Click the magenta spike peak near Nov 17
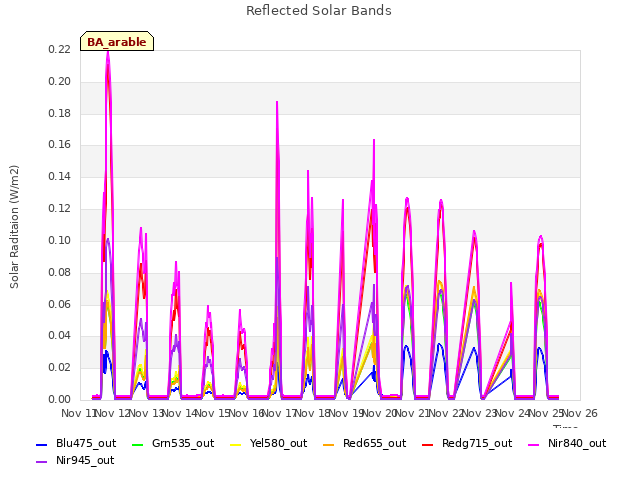The image size is (640, 480). click(277, 102)
